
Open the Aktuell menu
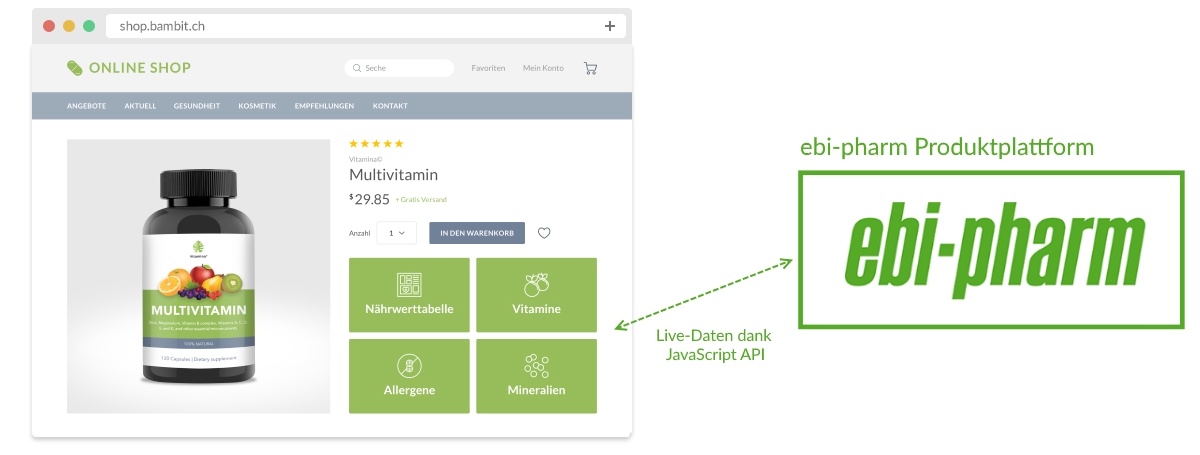140,106
